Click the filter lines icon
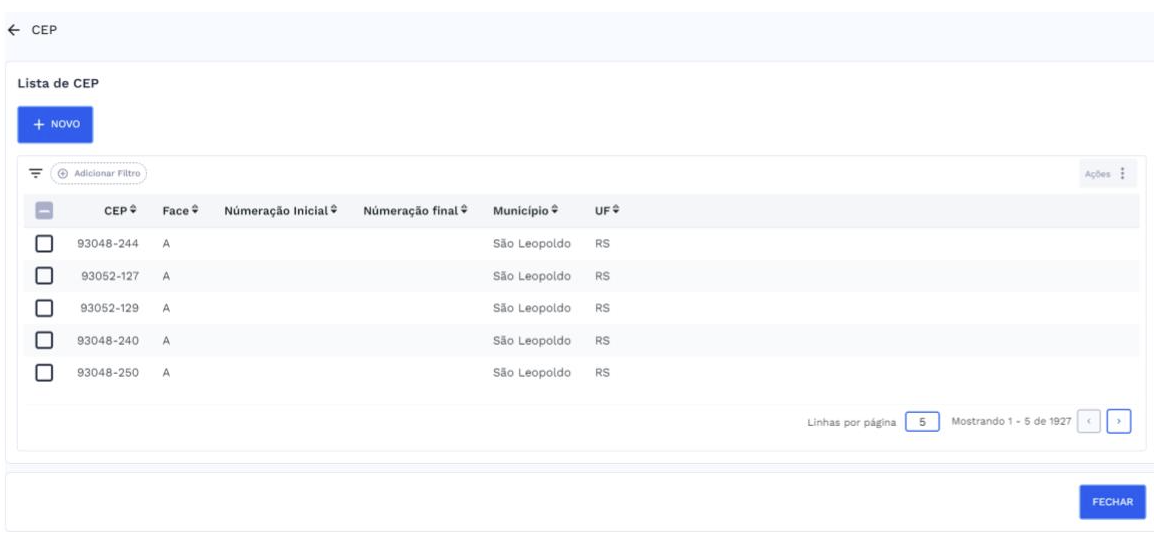This screenshot has height=536, width=1154. click(36, 174)
